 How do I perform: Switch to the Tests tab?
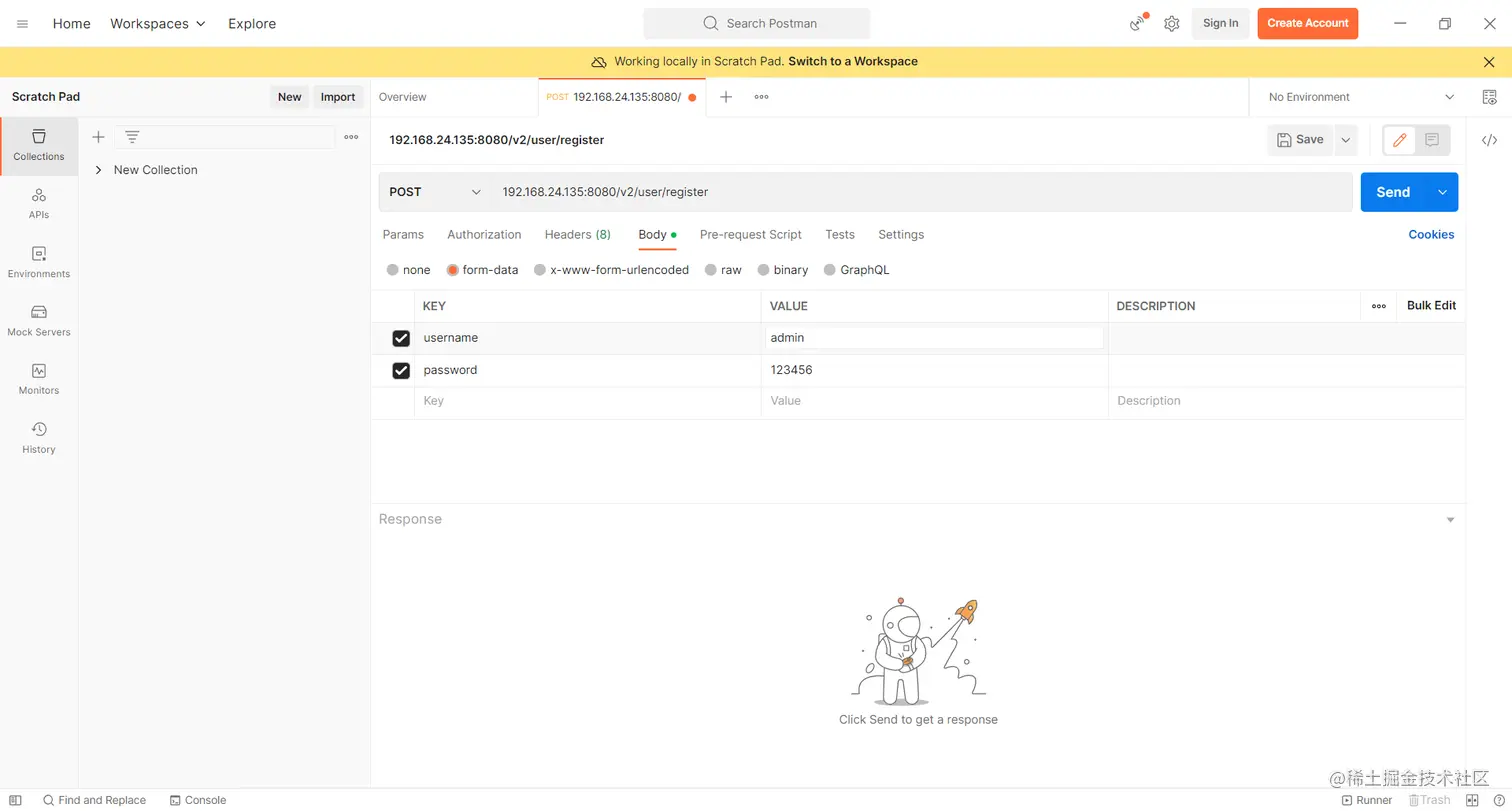coord(840,234)
